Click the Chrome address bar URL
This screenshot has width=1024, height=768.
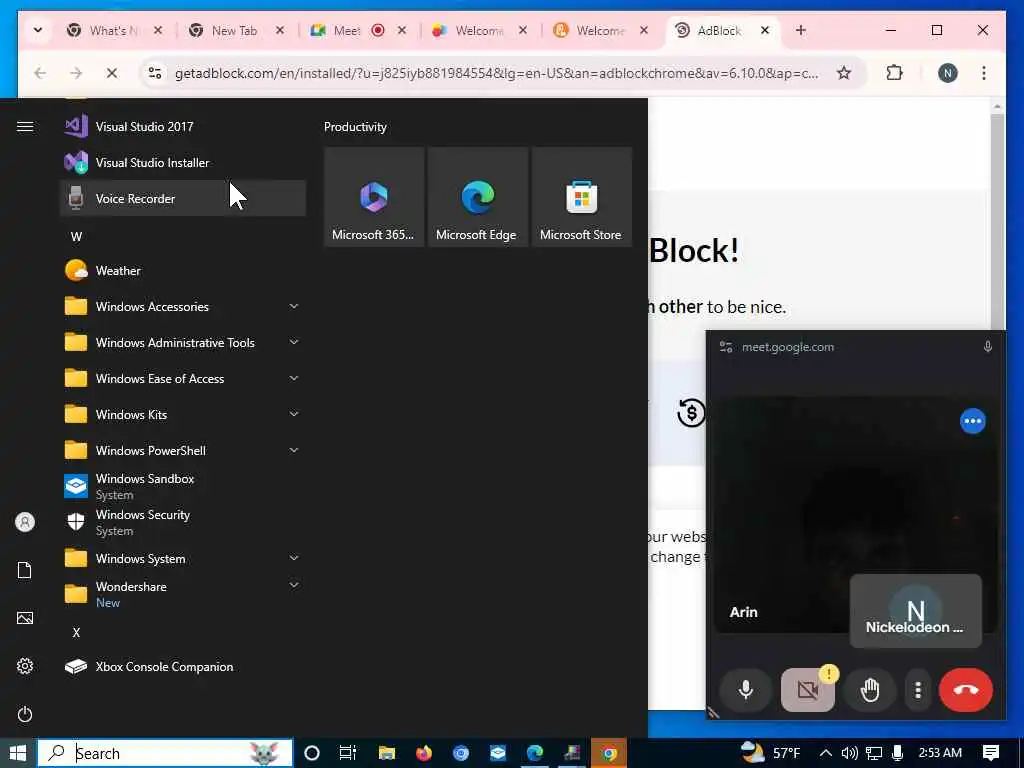coord(496,73)
